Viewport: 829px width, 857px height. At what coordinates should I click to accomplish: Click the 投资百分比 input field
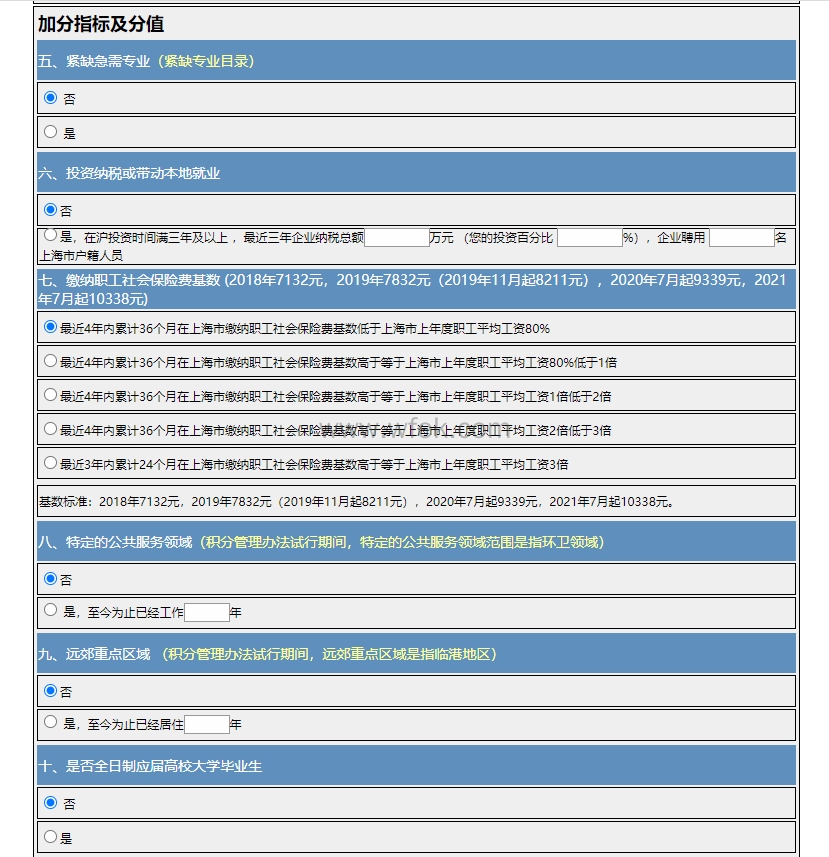tap(589, 238)
